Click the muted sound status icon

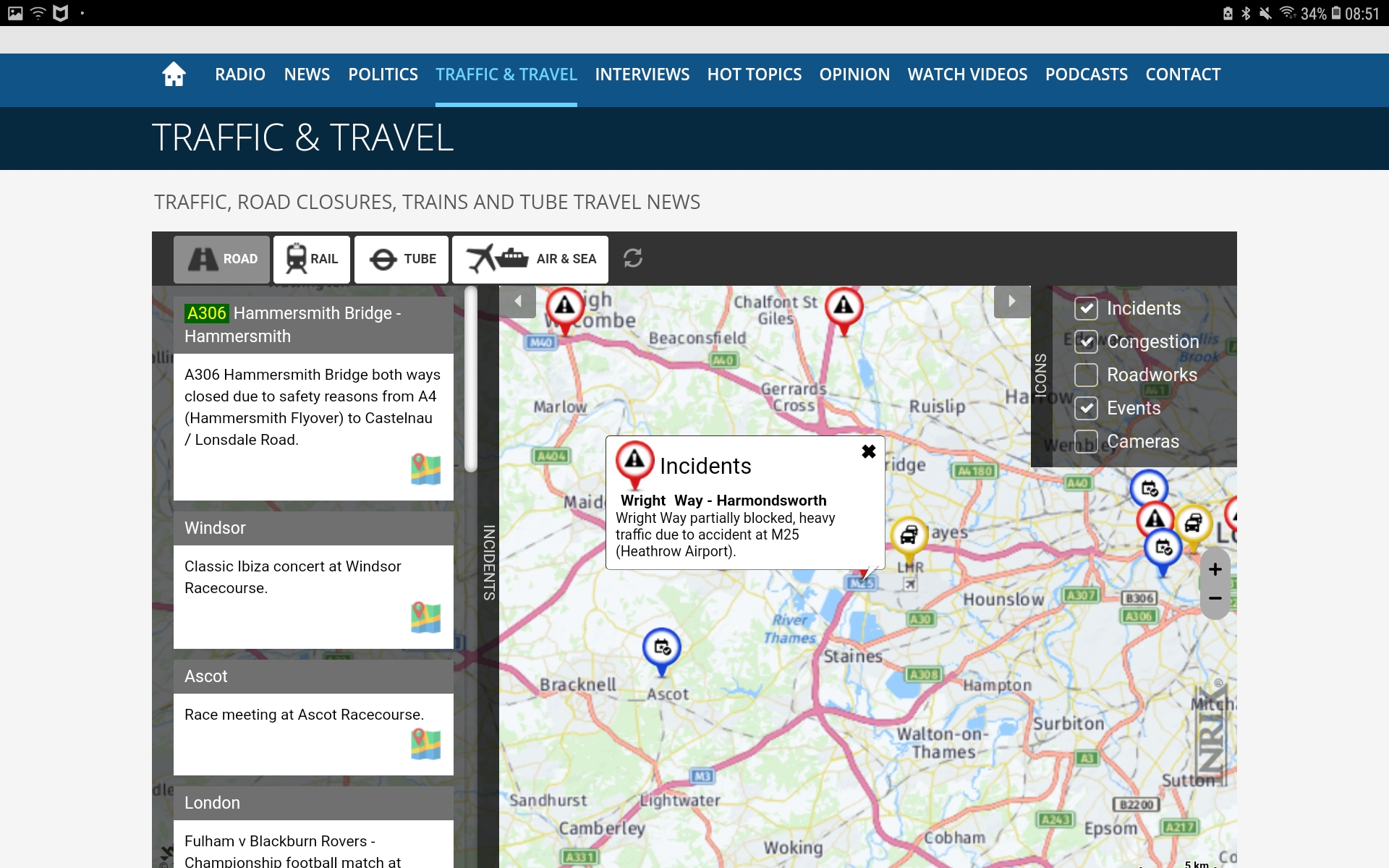[1265, 13]
